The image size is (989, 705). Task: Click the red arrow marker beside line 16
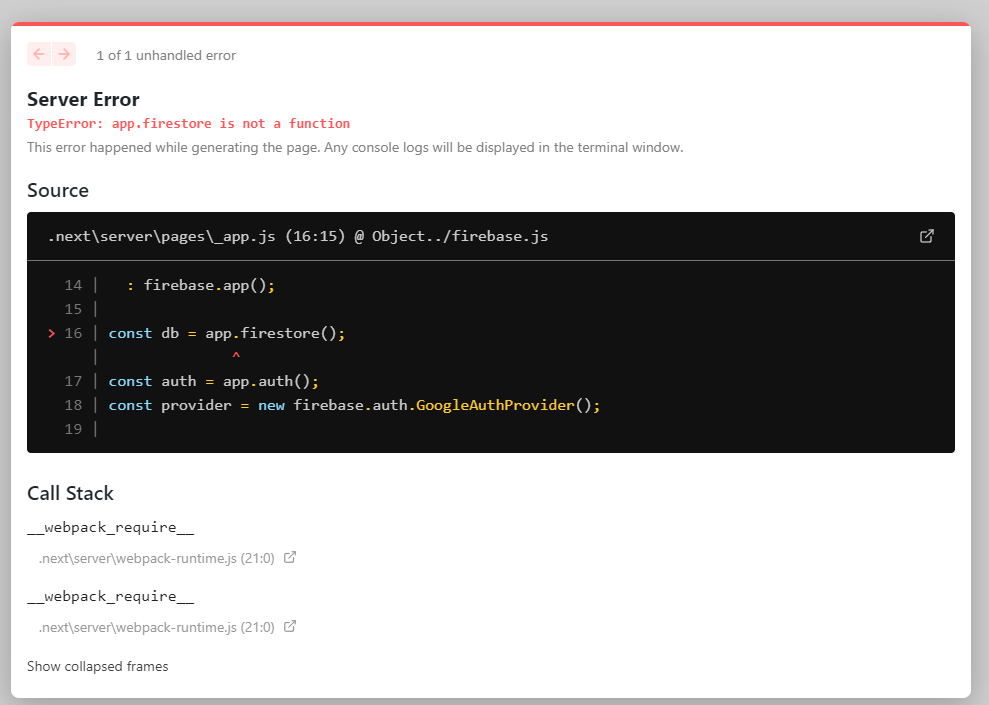coord(51,333)
